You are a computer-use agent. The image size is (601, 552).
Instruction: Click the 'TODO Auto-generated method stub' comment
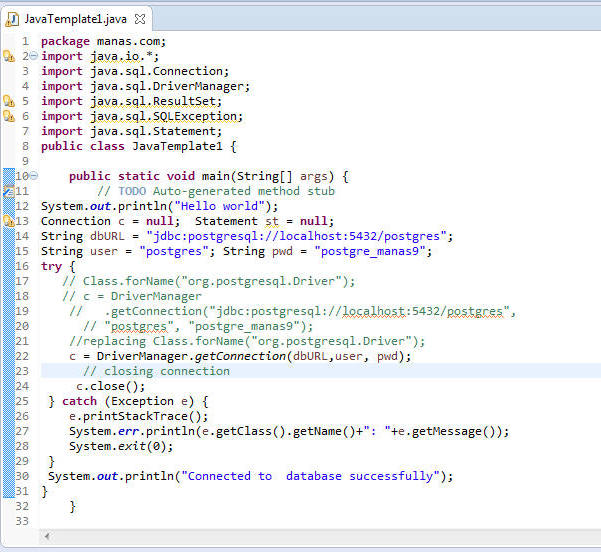pyautogui.click(x=216, y=191)
